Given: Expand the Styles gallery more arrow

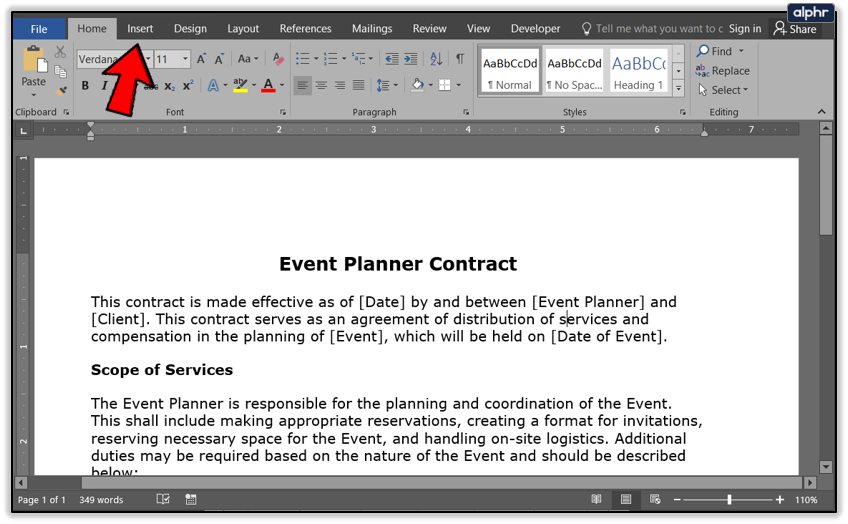Looking at the screenshot, I should pyautogui.click(x=679, y=89).
